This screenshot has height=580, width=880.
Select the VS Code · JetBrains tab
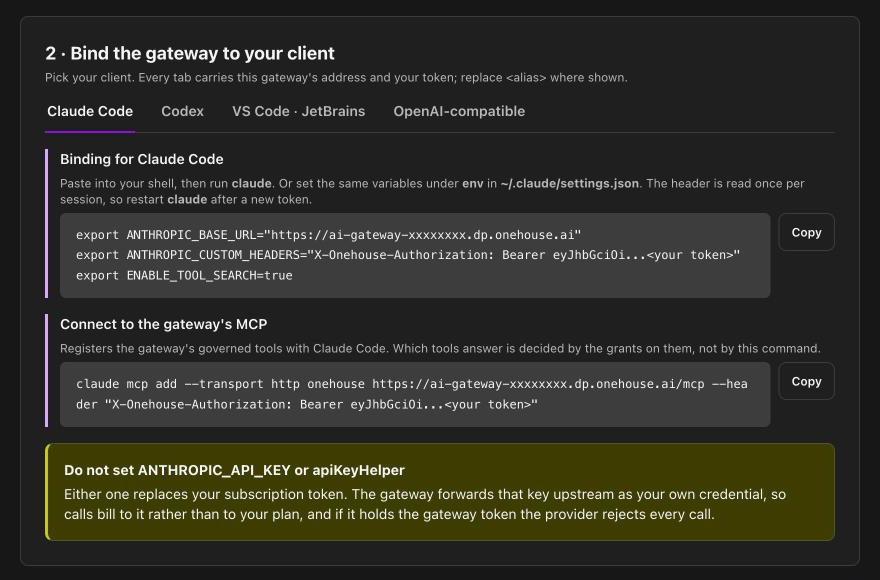coord(299,111)
